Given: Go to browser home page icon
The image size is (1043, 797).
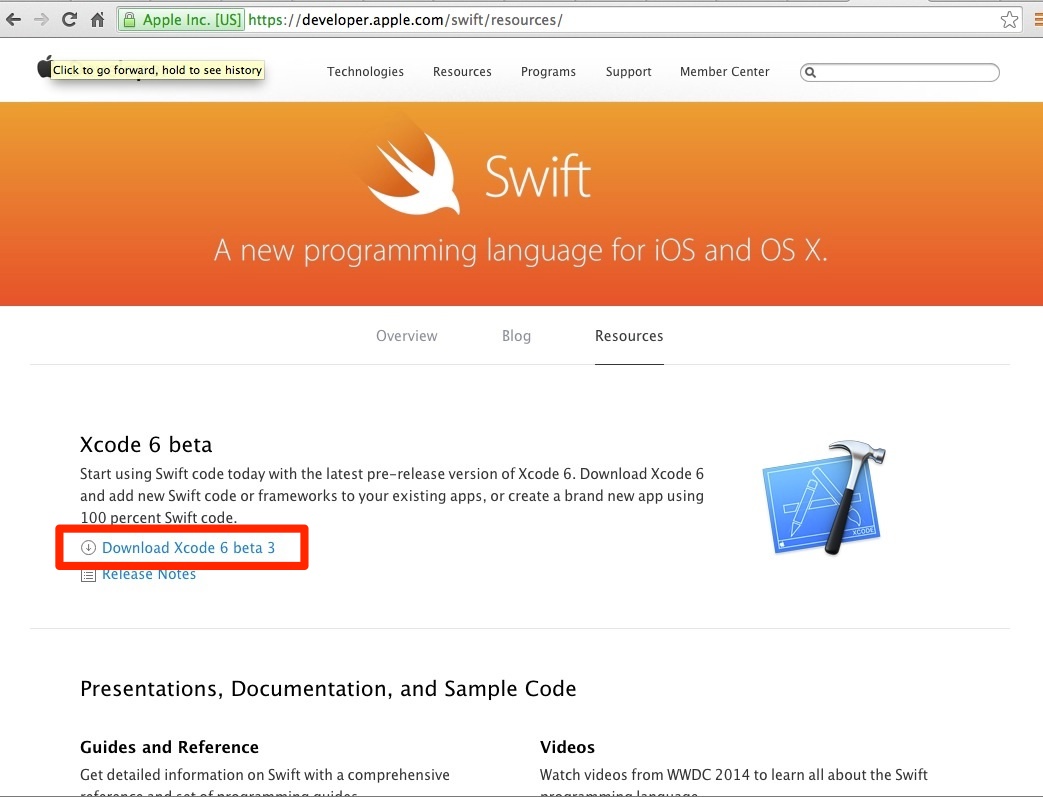Looking at the screenshot, I should click(x=97, y=20).
